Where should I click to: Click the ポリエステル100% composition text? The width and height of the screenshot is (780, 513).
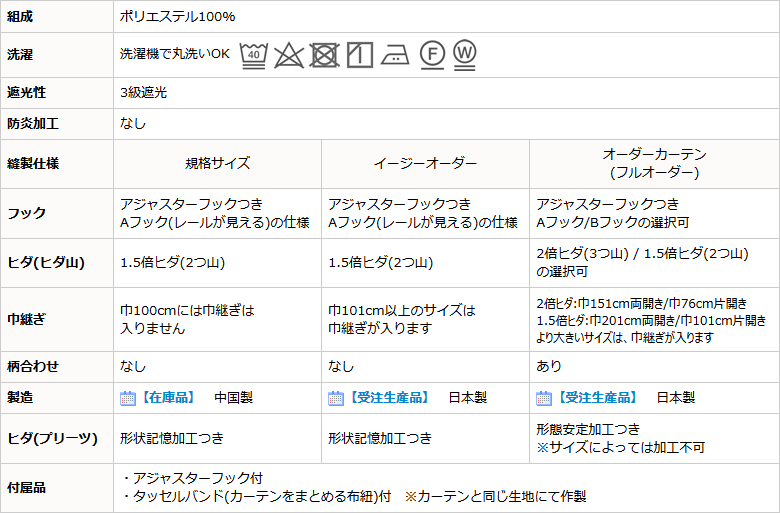pyautogui.click(x=178, y=17)
